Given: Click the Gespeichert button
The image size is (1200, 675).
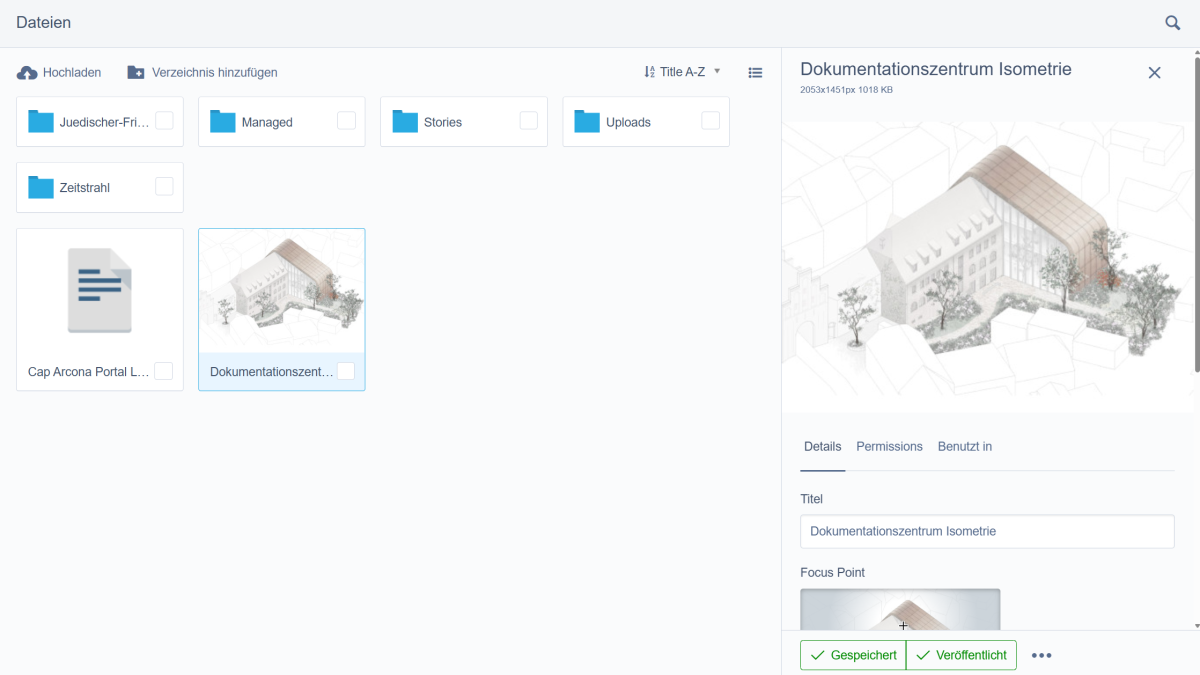Looking at the screenshot, I should click(x=852, y=655).
